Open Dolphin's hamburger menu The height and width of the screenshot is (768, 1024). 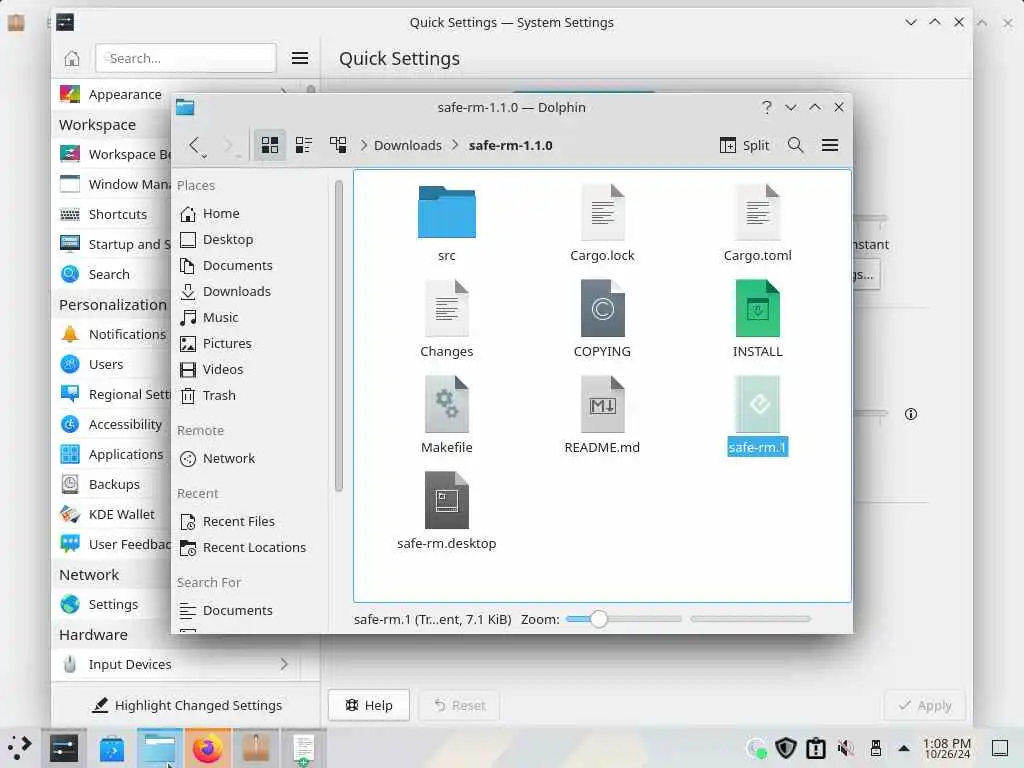[830, 145]
